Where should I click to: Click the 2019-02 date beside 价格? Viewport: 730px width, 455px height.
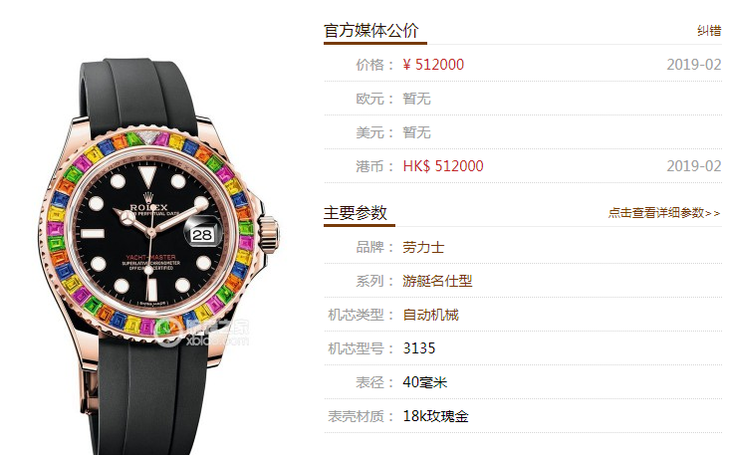point(694,65)
